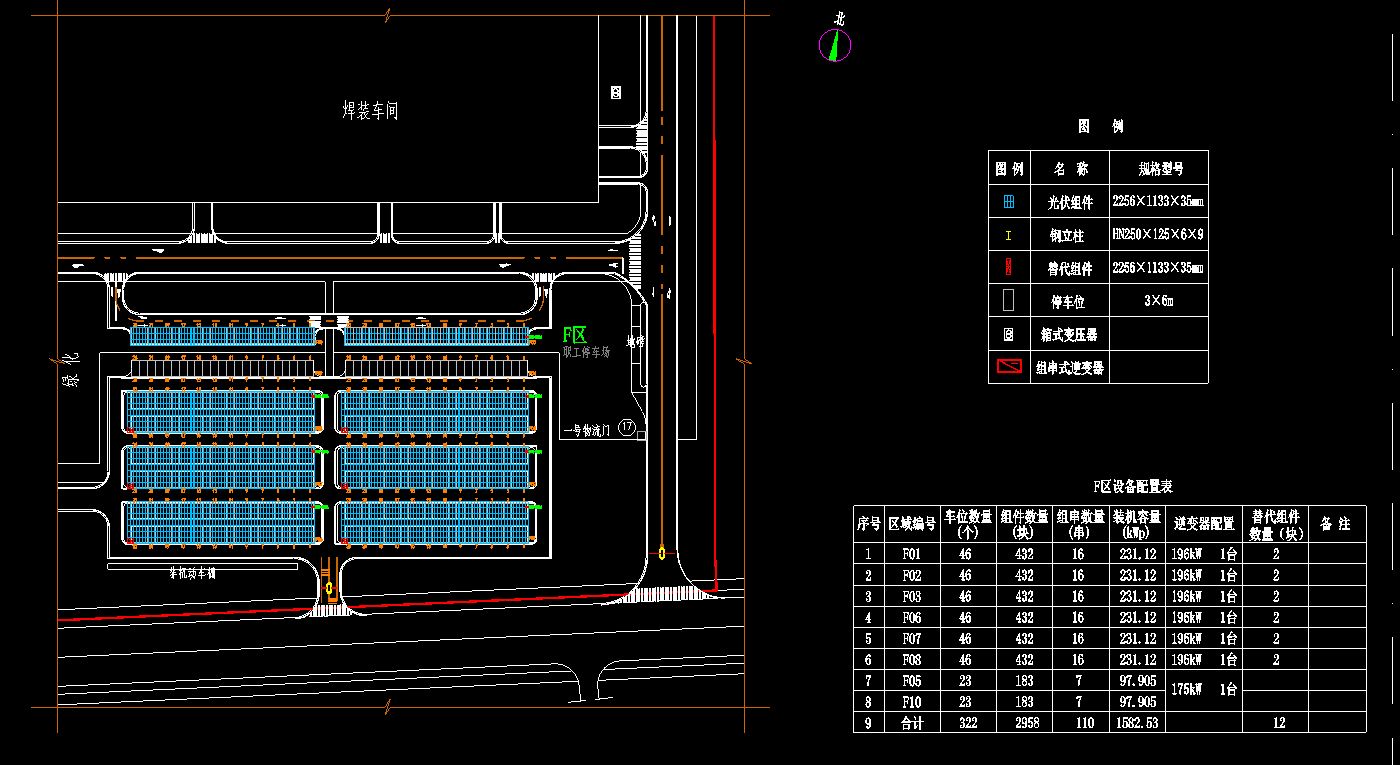Click the 装机容量 (kWp) column header
The image size is (1400, 765).
(1137, 523)
